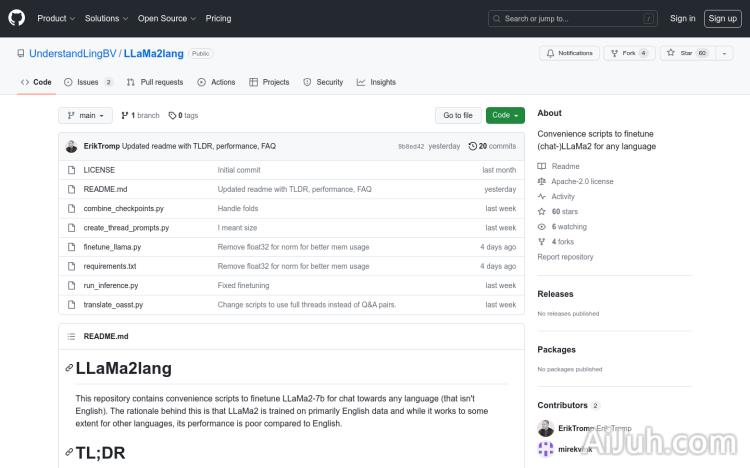The height and width of the screenshot is (468, 750).
Task: Click the README outline list icon
Action: coord(69,336)
